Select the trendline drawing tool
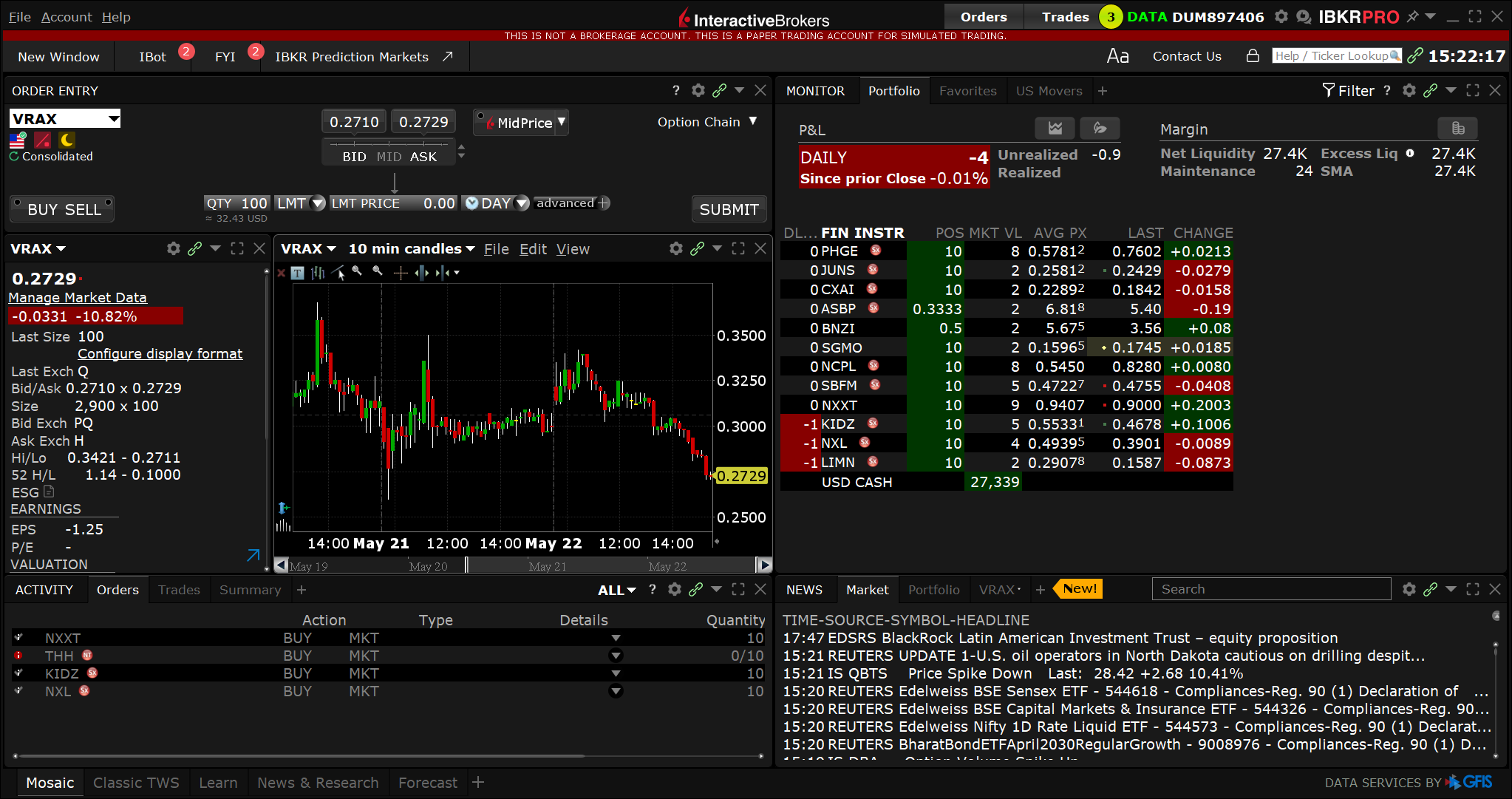This screenshot has width=1512, height=799. click(338, 273)
